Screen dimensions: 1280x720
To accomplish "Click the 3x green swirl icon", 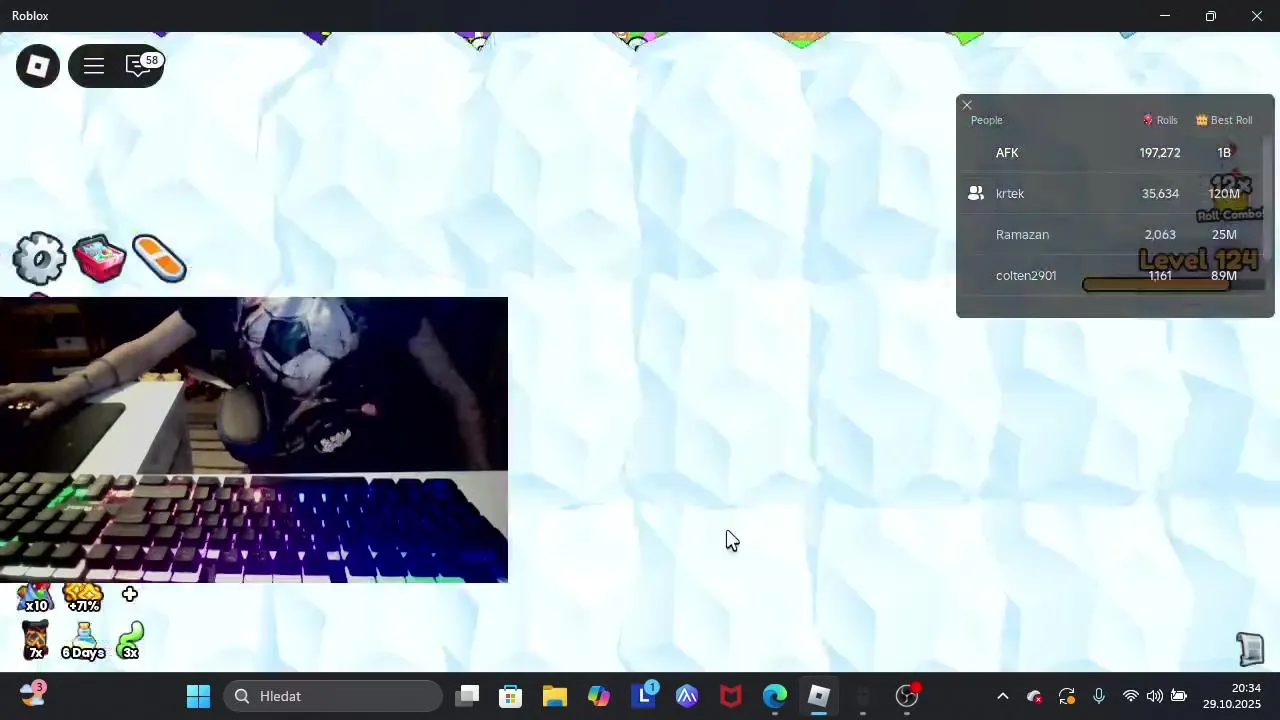I will click(x=130, y=640).
